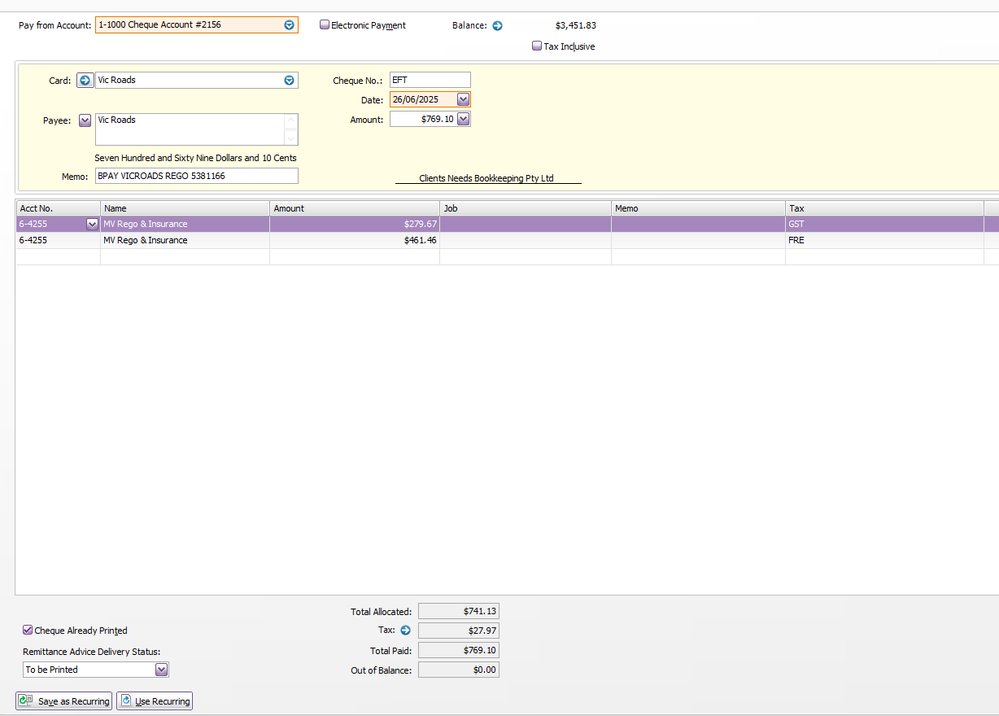Click the Tax column header
The image size is (999, 716).
[884, 208]
